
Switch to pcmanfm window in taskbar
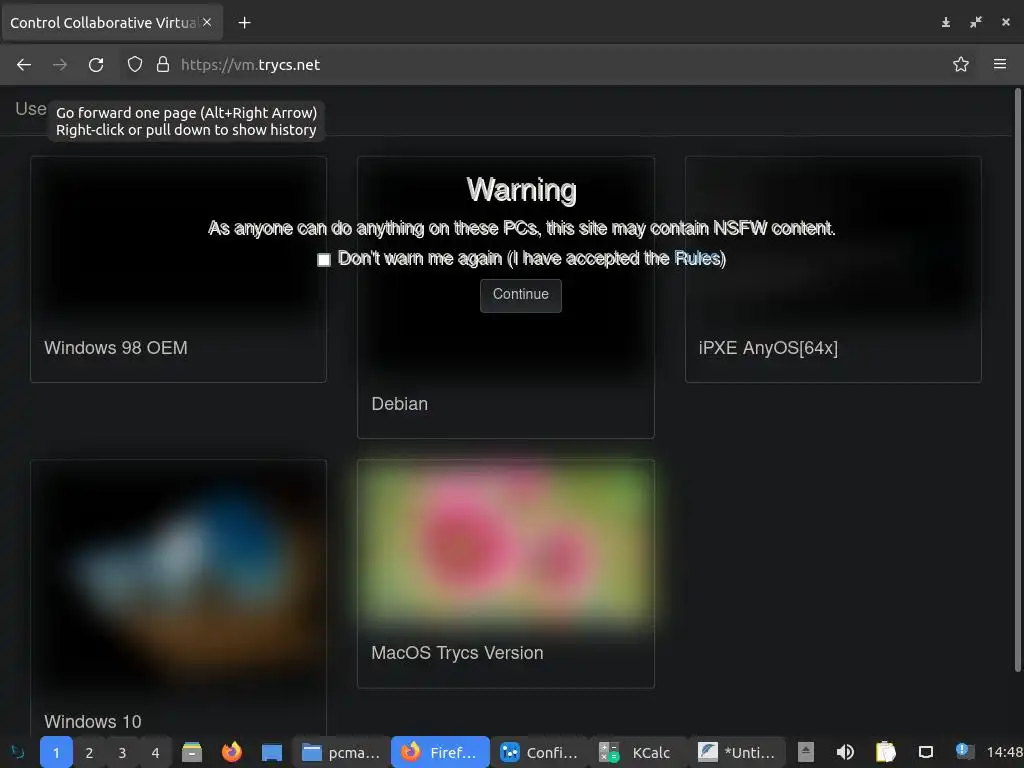340,752
